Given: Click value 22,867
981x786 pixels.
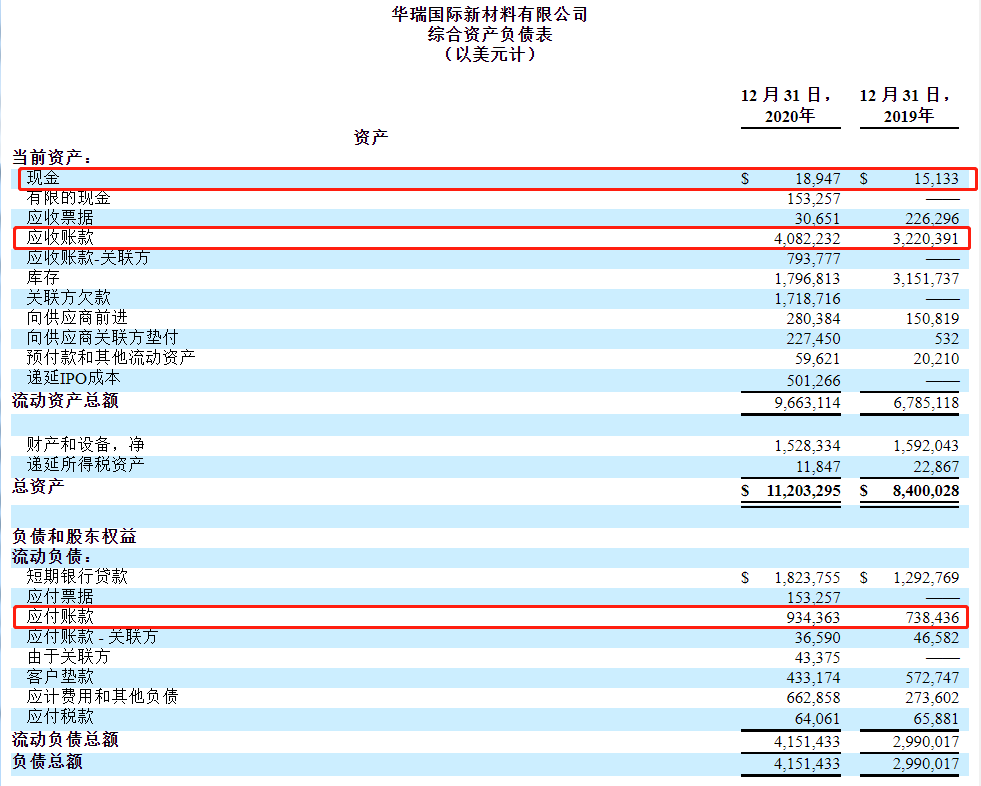Looking at the screenshot, I should click(936, 467).
